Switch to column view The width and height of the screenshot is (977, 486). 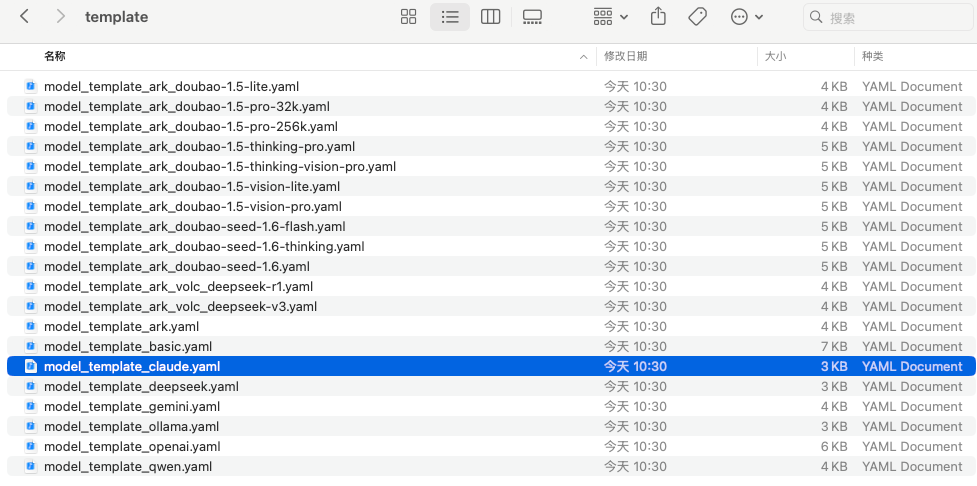[490, 17]
